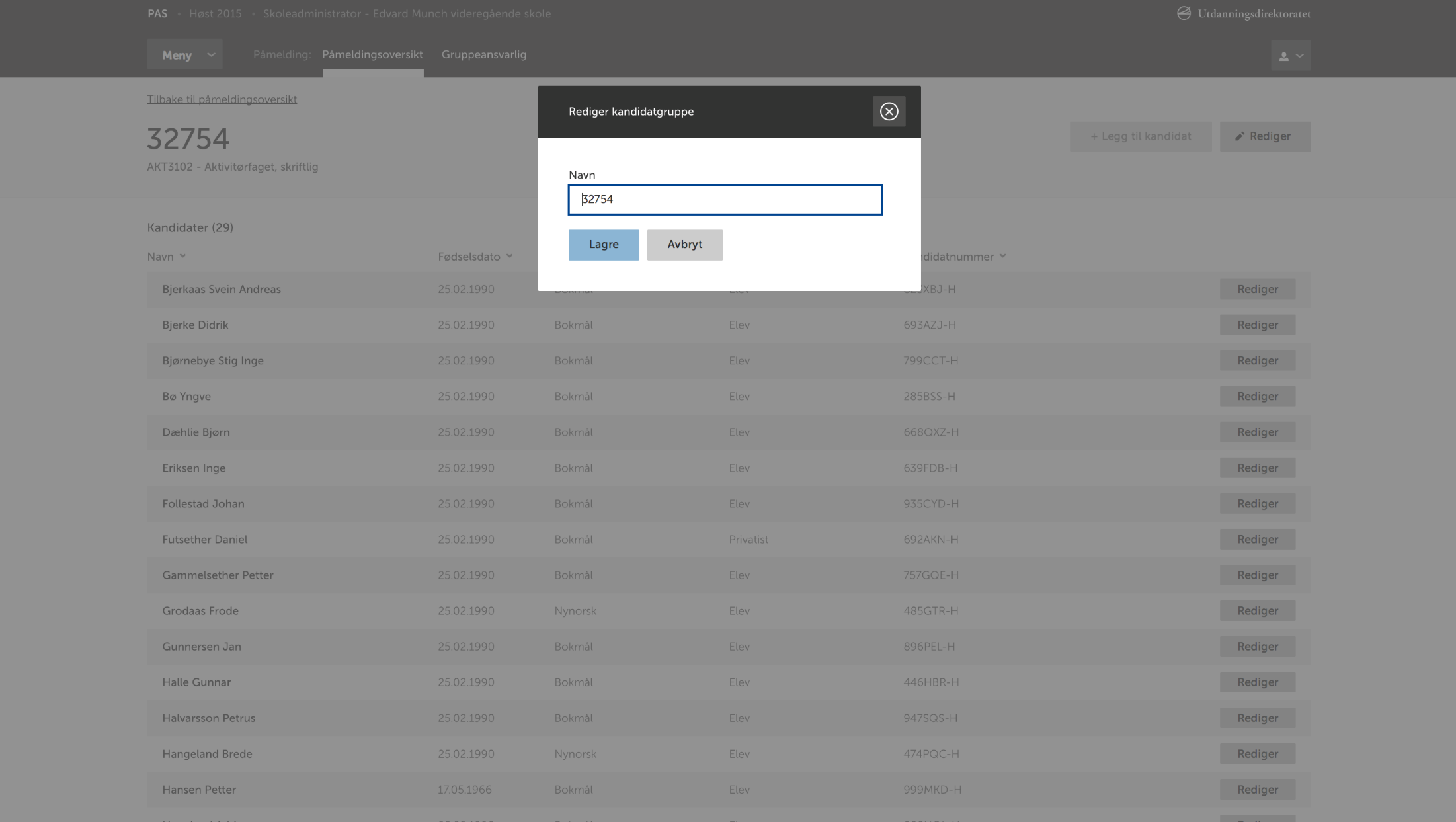Click candidate number 692AKN-H
This screenshot has width=1456, height=822.
pos(931,540)
